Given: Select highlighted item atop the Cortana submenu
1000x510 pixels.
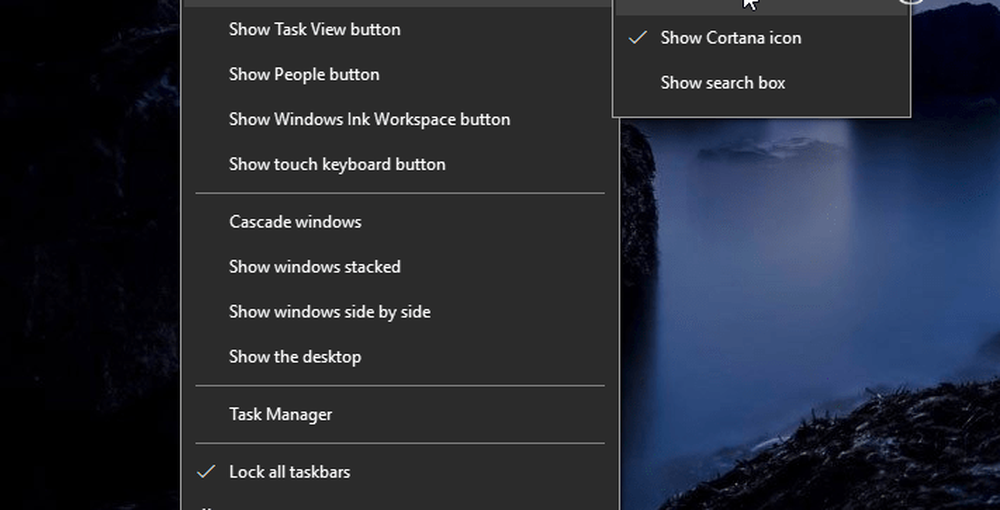Looking at the screenshot, I should (761, 6).
